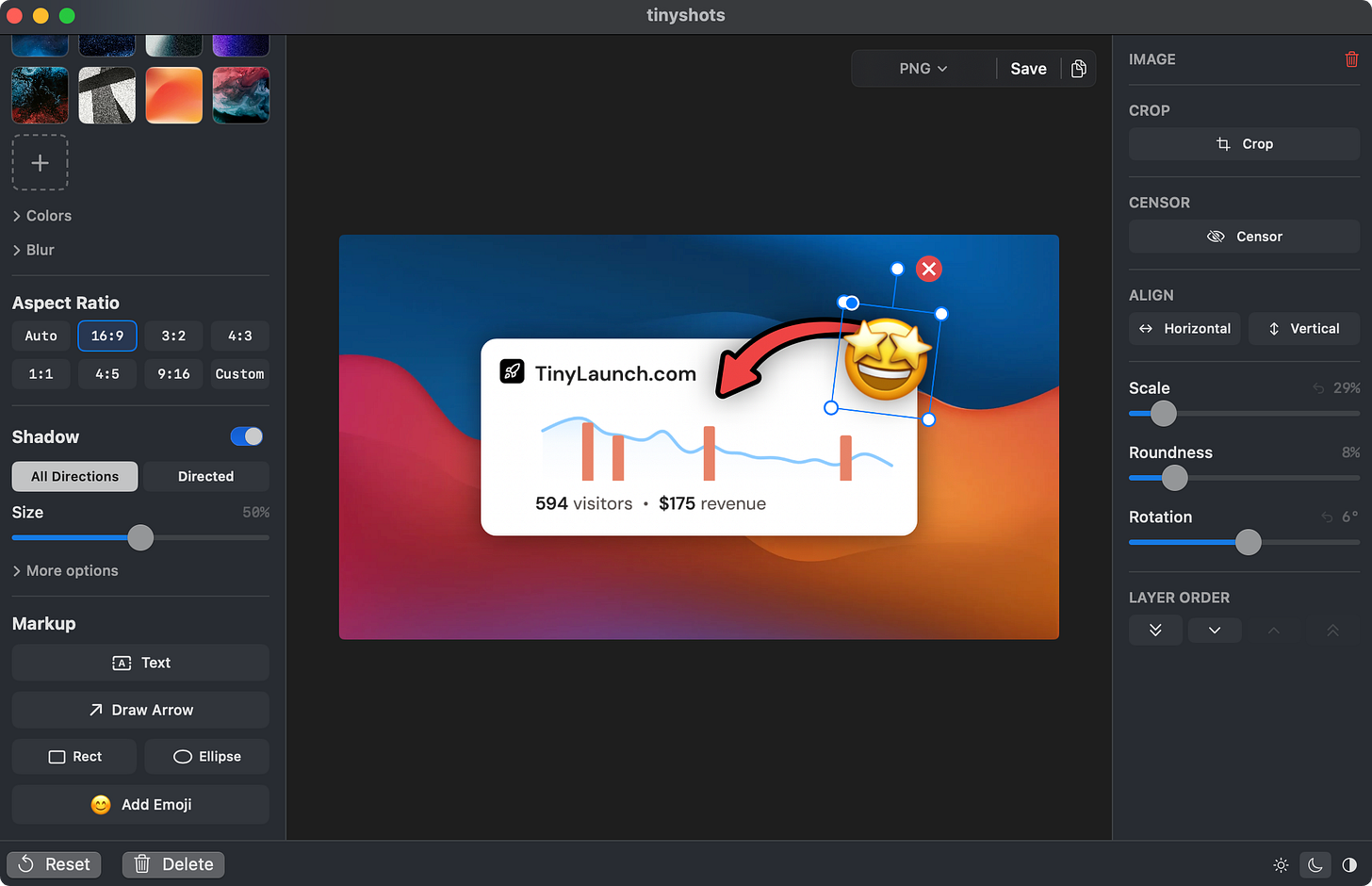Set aspect ratio to 16:9
This screenshot has width=1372, height=886.
[107, 336]
